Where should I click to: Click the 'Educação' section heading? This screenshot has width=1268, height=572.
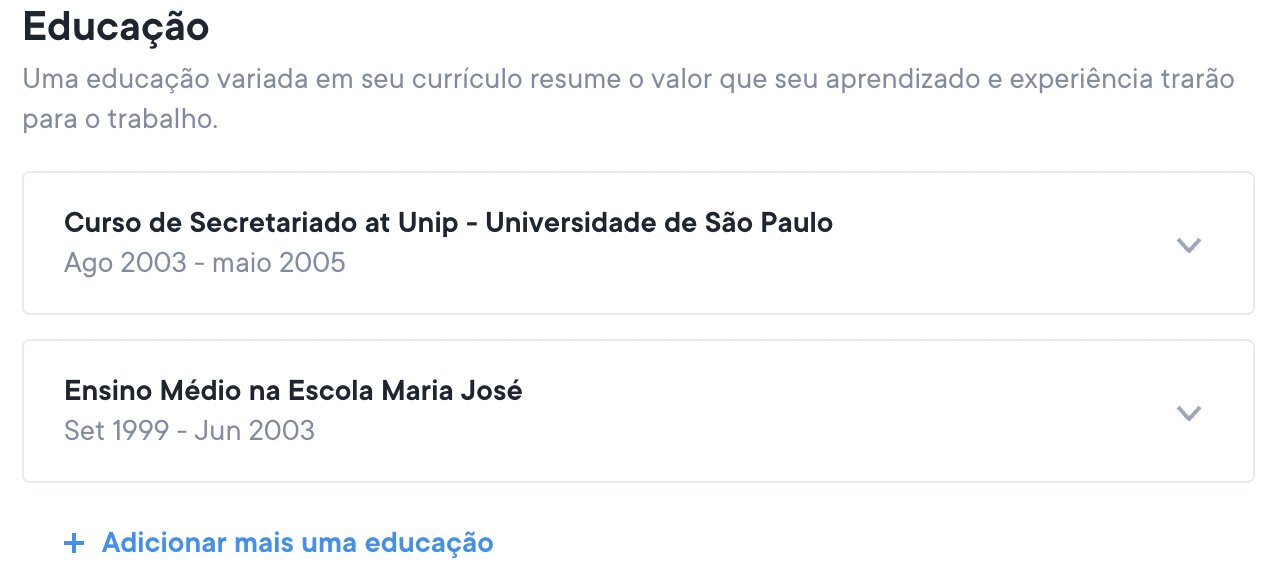[115, 27]
